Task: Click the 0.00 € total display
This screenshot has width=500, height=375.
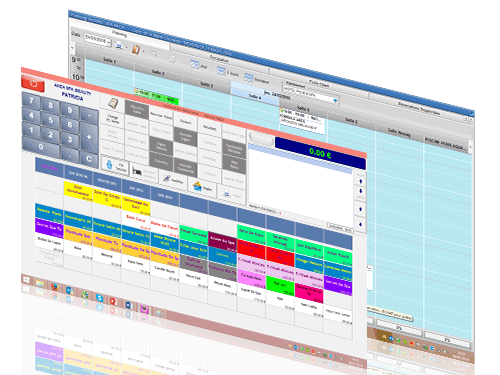Action: pos(320,154)
